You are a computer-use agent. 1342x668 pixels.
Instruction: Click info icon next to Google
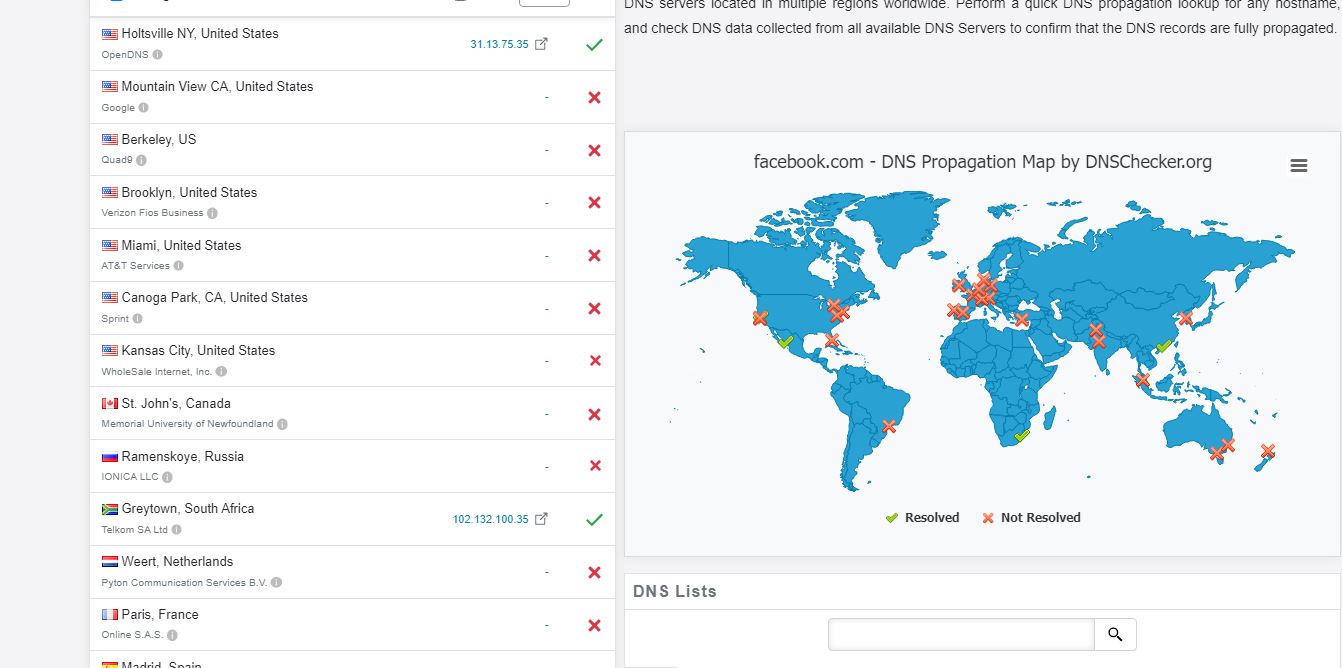coord(143,108)
